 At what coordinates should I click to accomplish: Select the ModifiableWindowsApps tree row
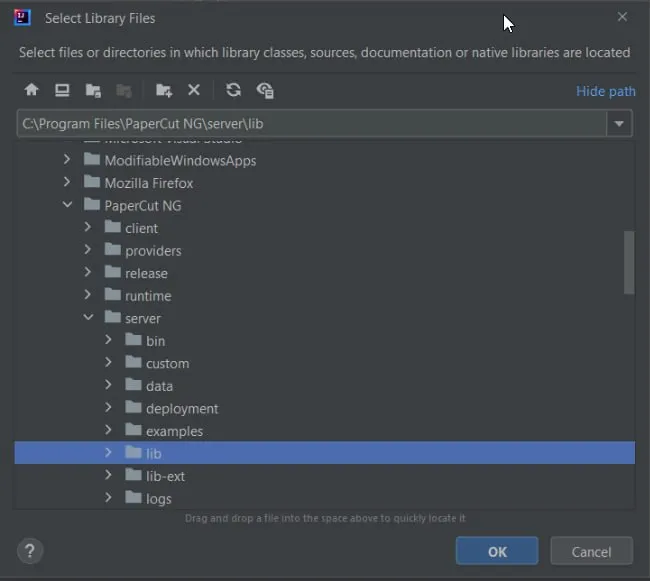coord(325,160)
